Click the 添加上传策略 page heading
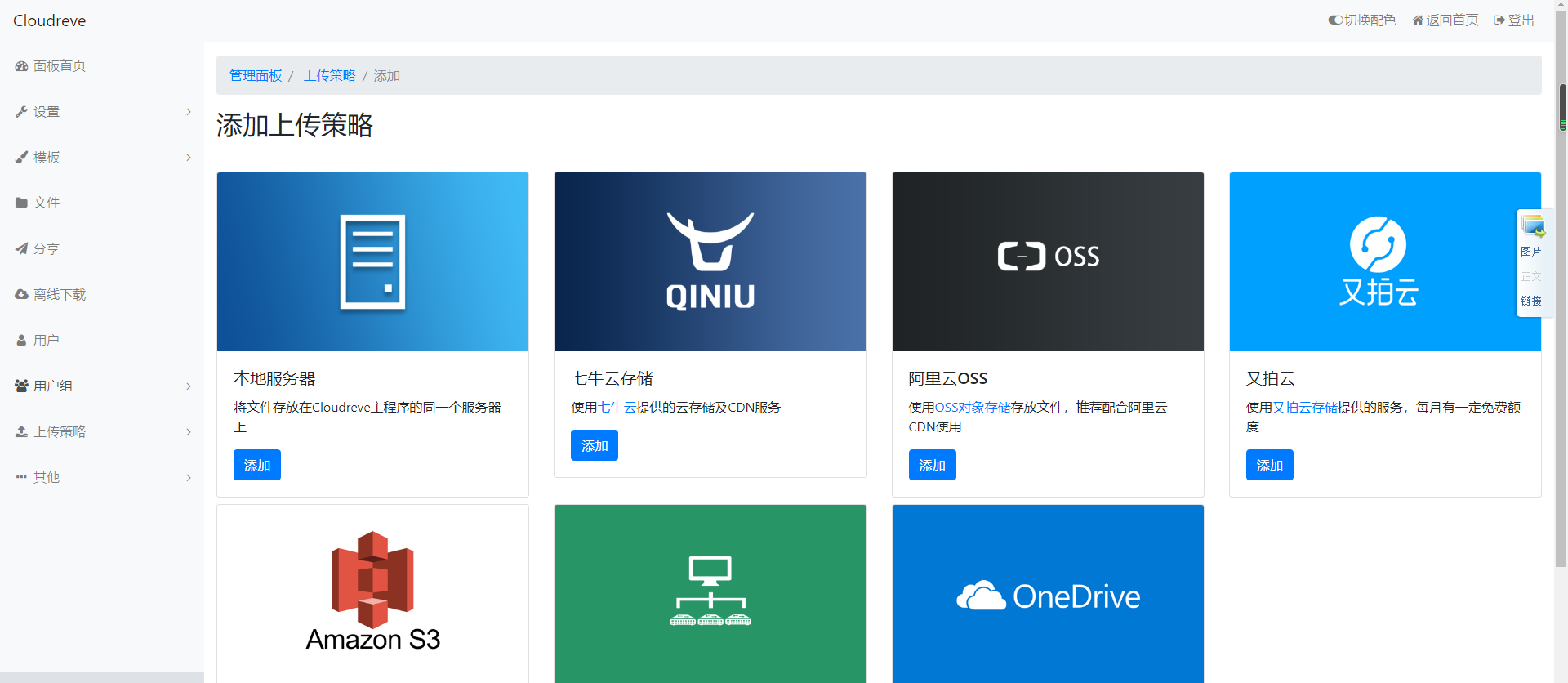This screenshot has width=1568, height=683. [295, 125]
